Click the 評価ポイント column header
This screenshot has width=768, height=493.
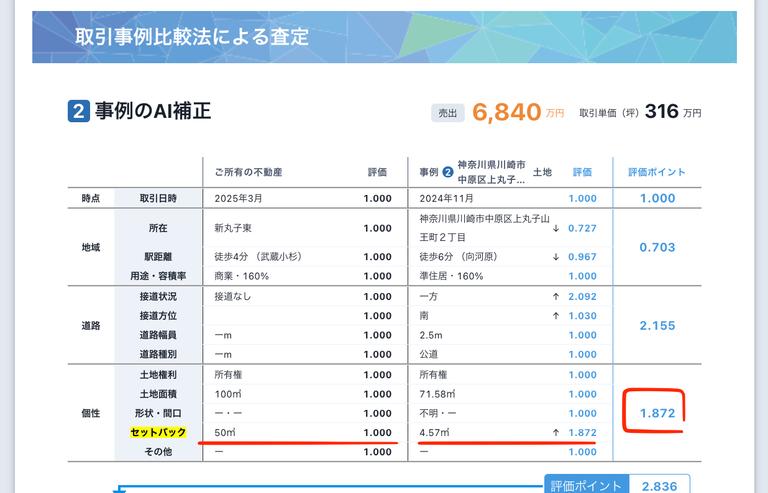click(x=657, y=172)
